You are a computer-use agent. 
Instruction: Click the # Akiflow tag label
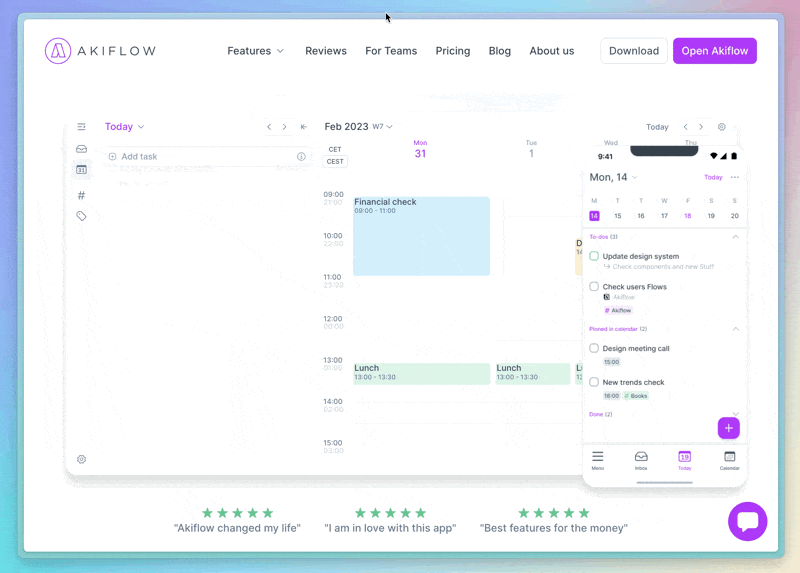click(618, 310)
